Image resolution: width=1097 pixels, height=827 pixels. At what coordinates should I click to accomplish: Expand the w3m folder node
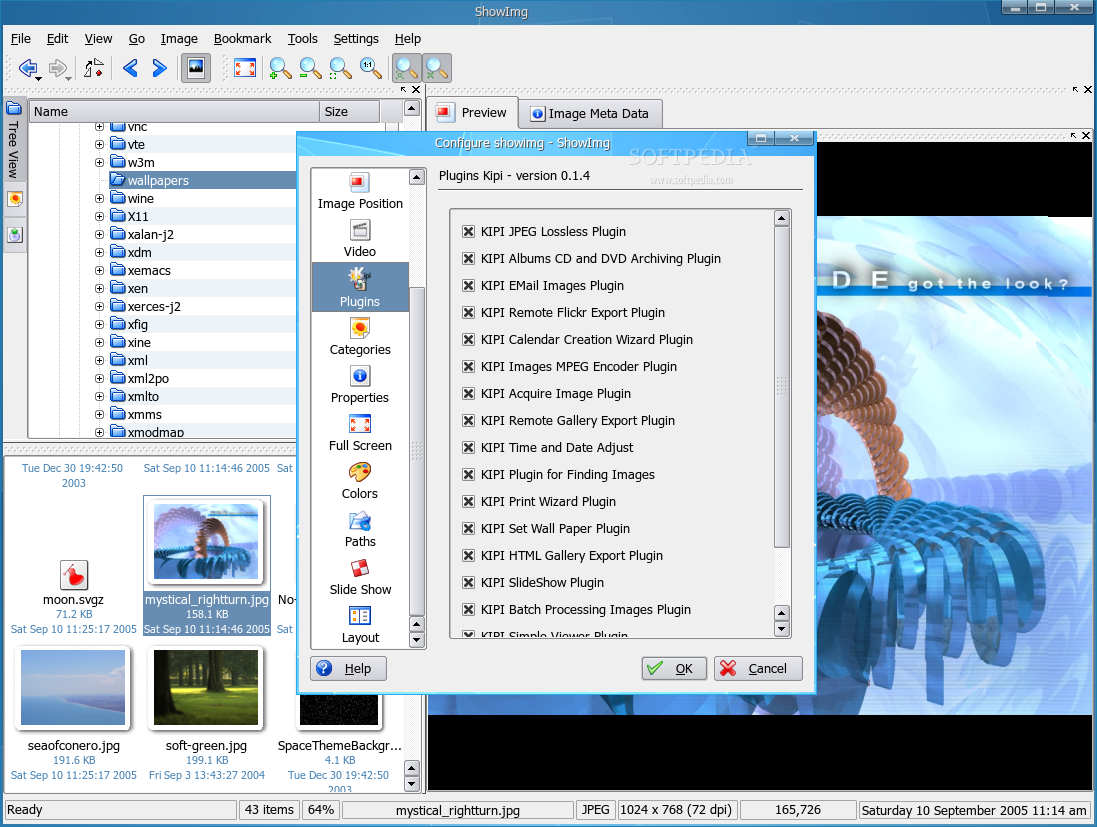99,162
